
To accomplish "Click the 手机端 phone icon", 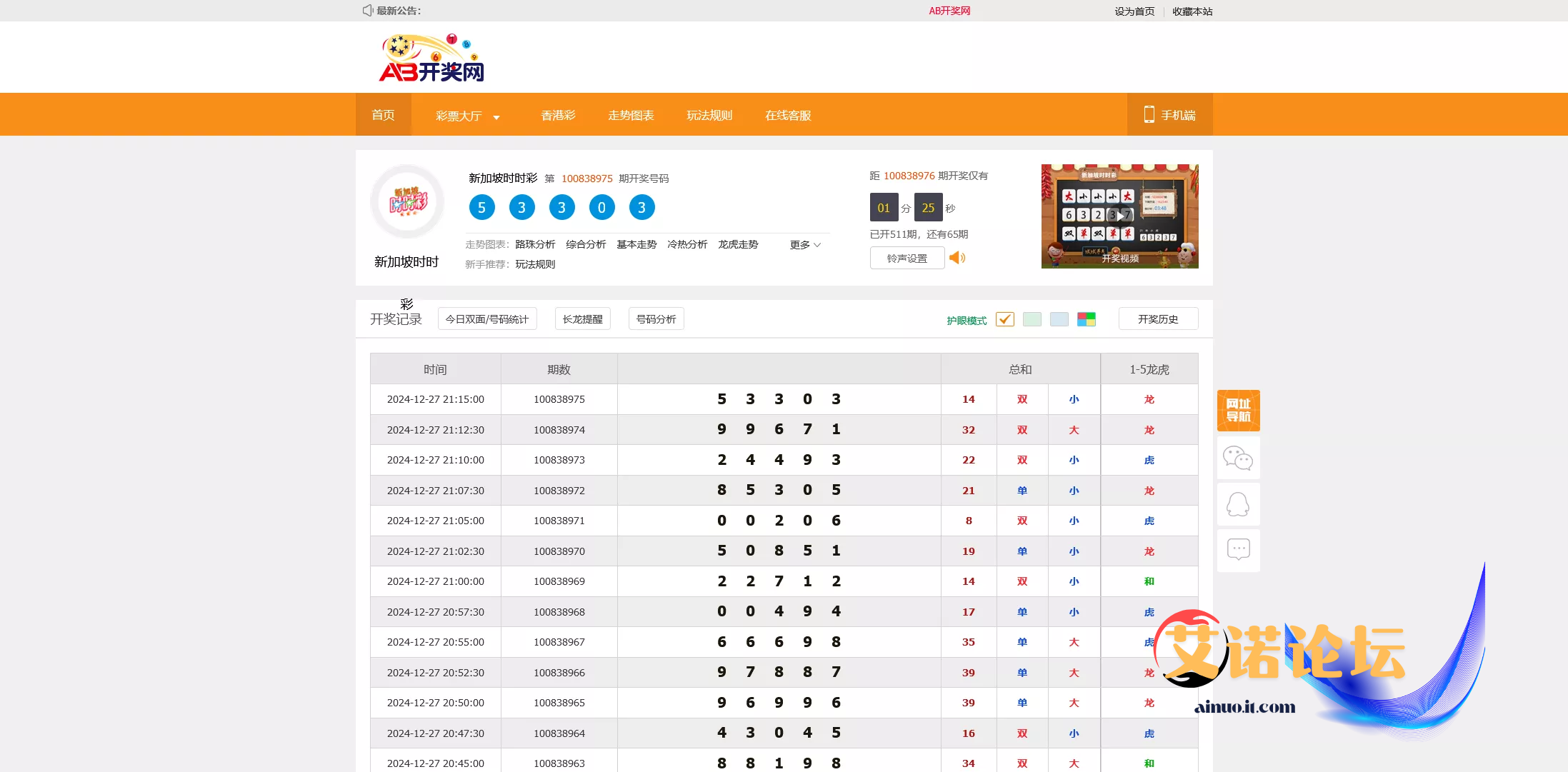I will pos(1149,115).
